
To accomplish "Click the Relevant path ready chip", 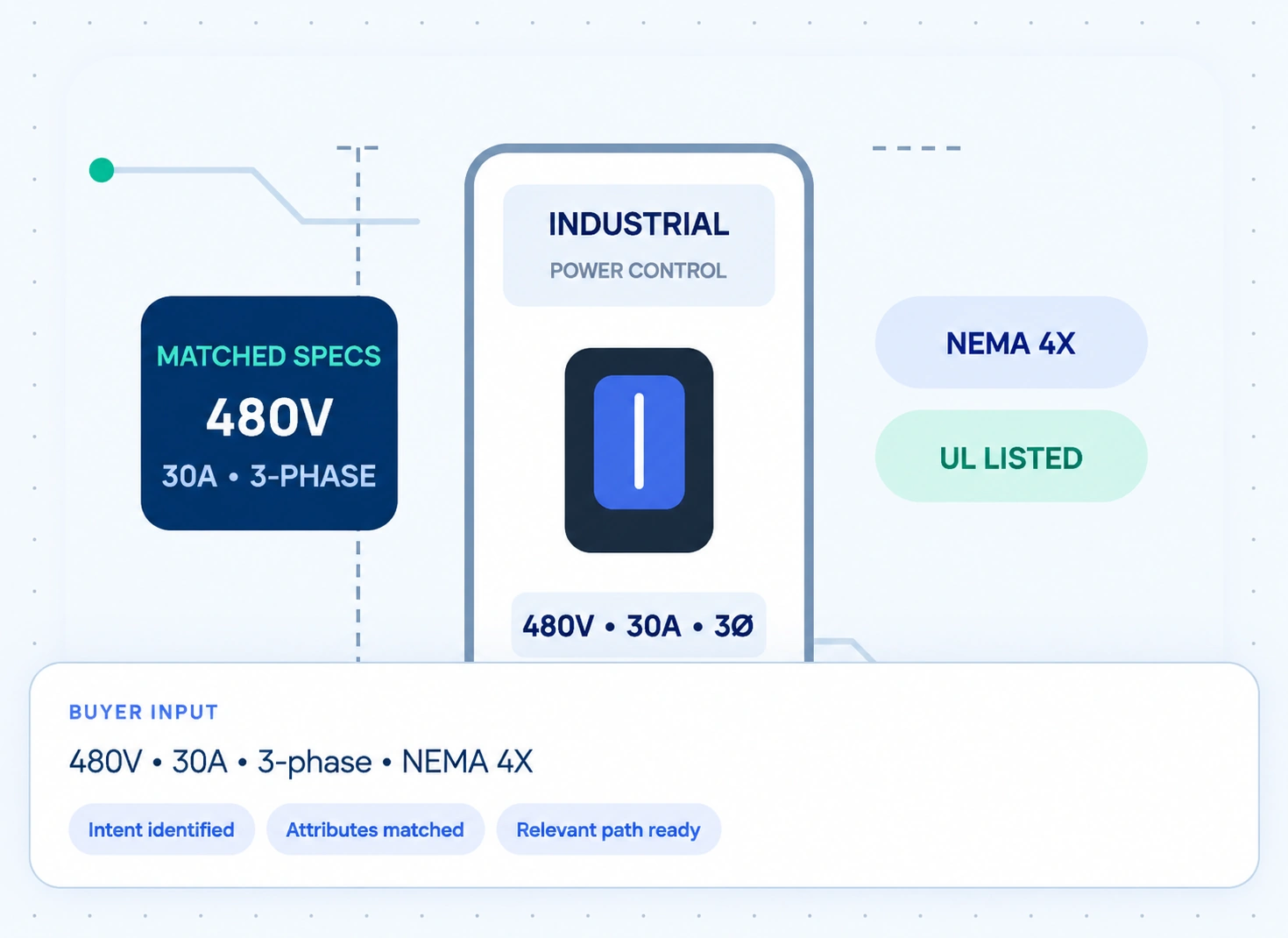I will coord(608,829).
